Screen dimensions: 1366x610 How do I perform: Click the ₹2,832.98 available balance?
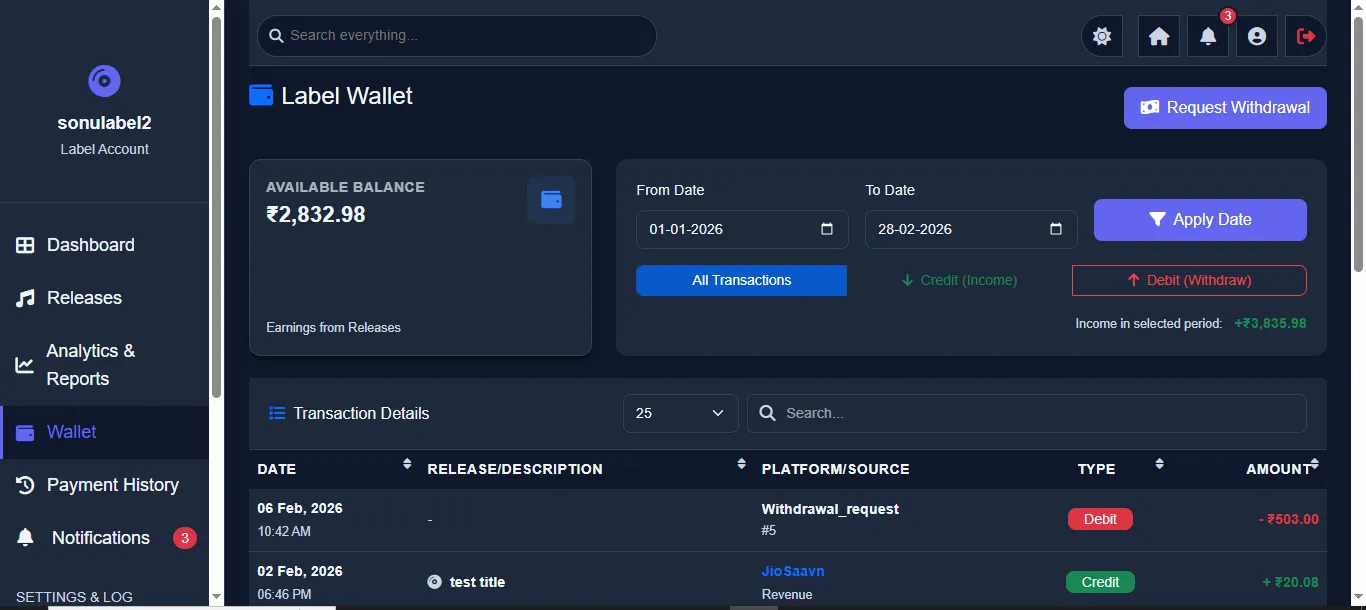click(316, 214)
